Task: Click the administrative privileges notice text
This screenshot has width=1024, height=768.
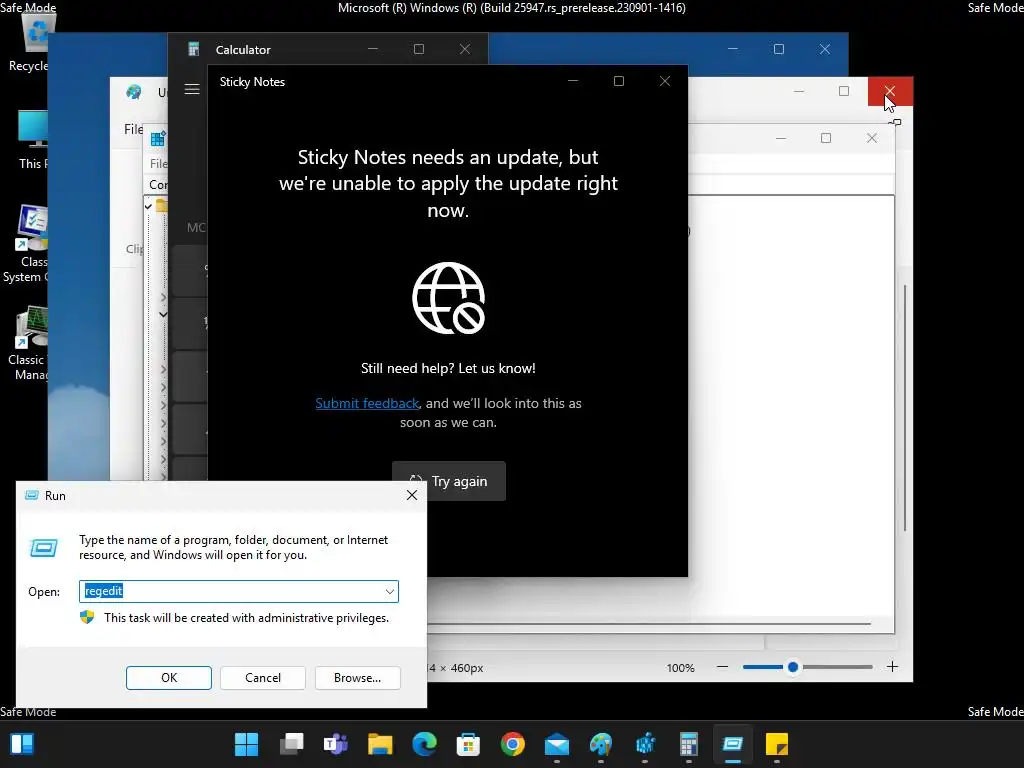Action: [246, 618]
